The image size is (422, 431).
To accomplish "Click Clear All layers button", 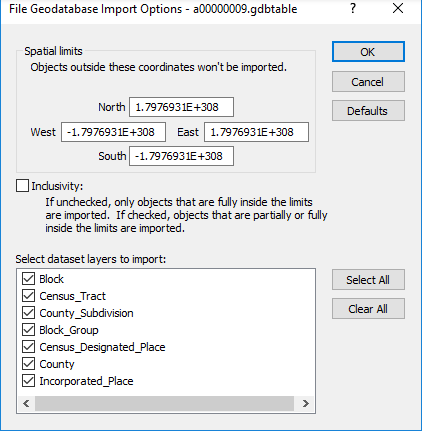I will tap(368, 309).
